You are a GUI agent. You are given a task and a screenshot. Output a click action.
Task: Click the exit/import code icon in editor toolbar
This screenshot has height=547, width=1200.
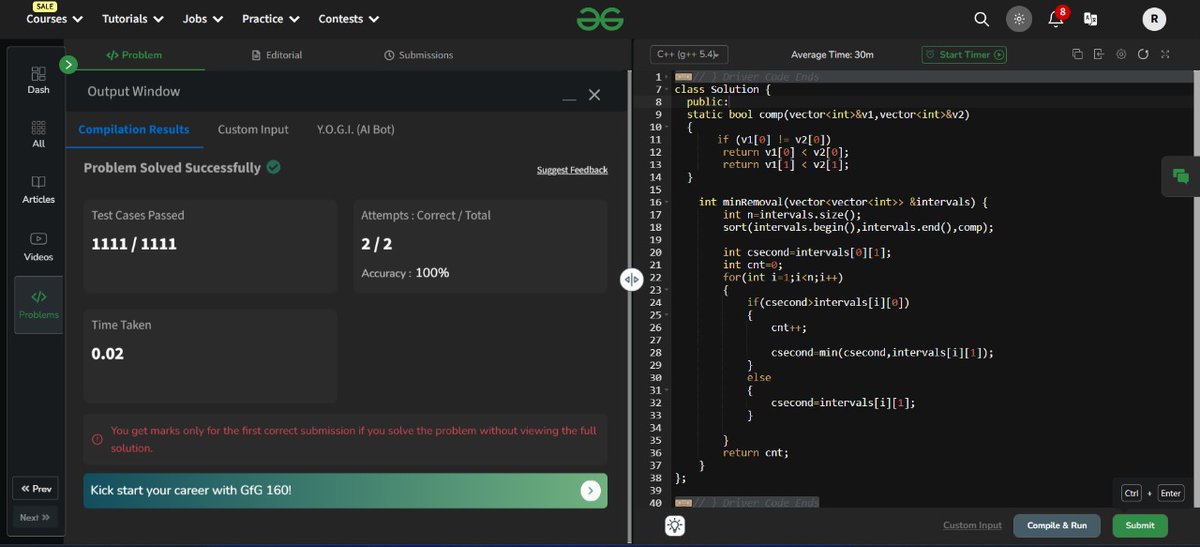pyautogui.click(x=1099, y=54)
